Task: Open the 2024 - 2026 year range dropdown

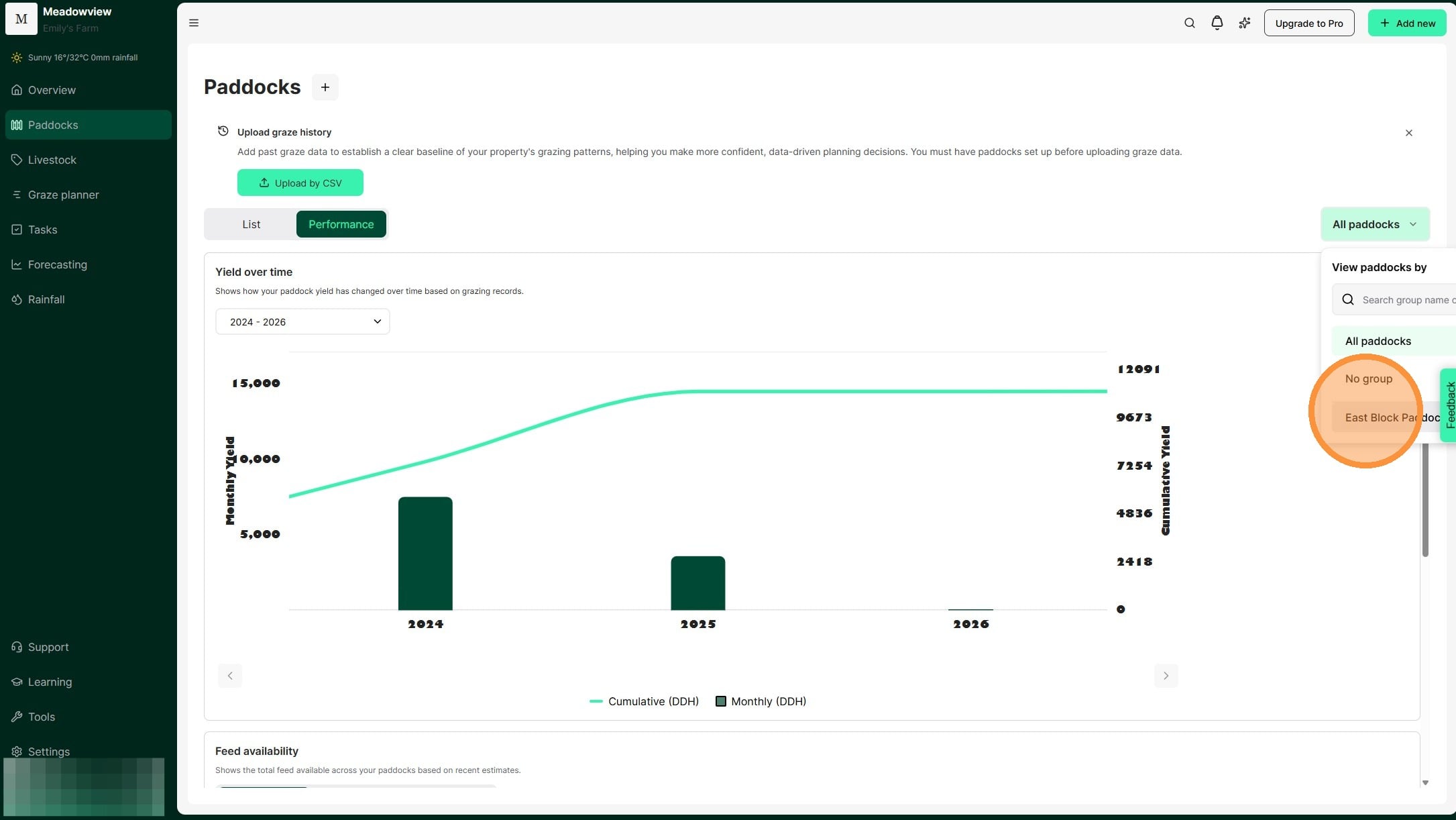Action: point(302,321)
